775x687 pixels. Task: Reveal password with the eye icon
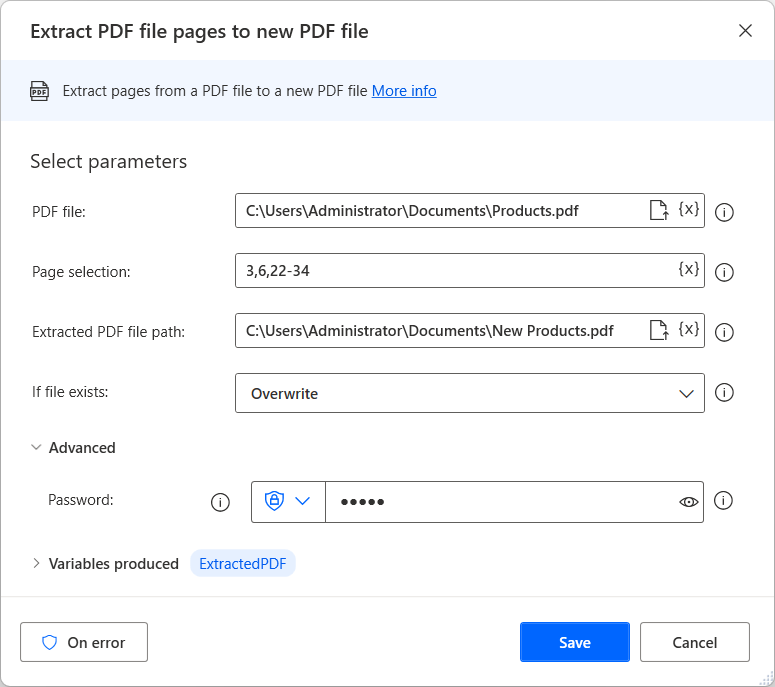tap(689, 502)
